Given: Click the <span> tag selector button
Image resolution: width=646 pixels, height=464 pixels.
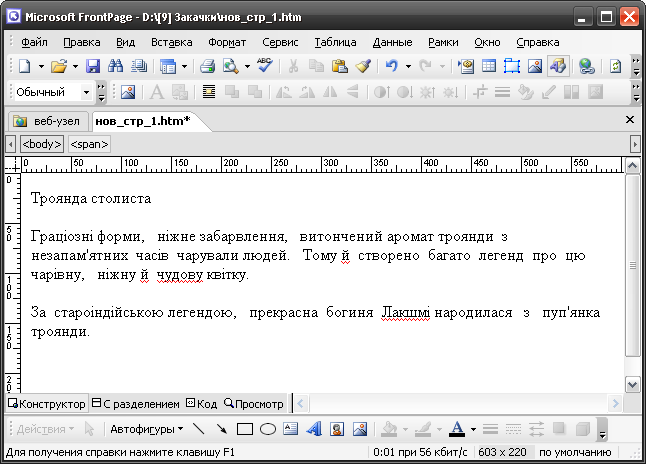Looking at the screenshot, I should pos(89,144).
